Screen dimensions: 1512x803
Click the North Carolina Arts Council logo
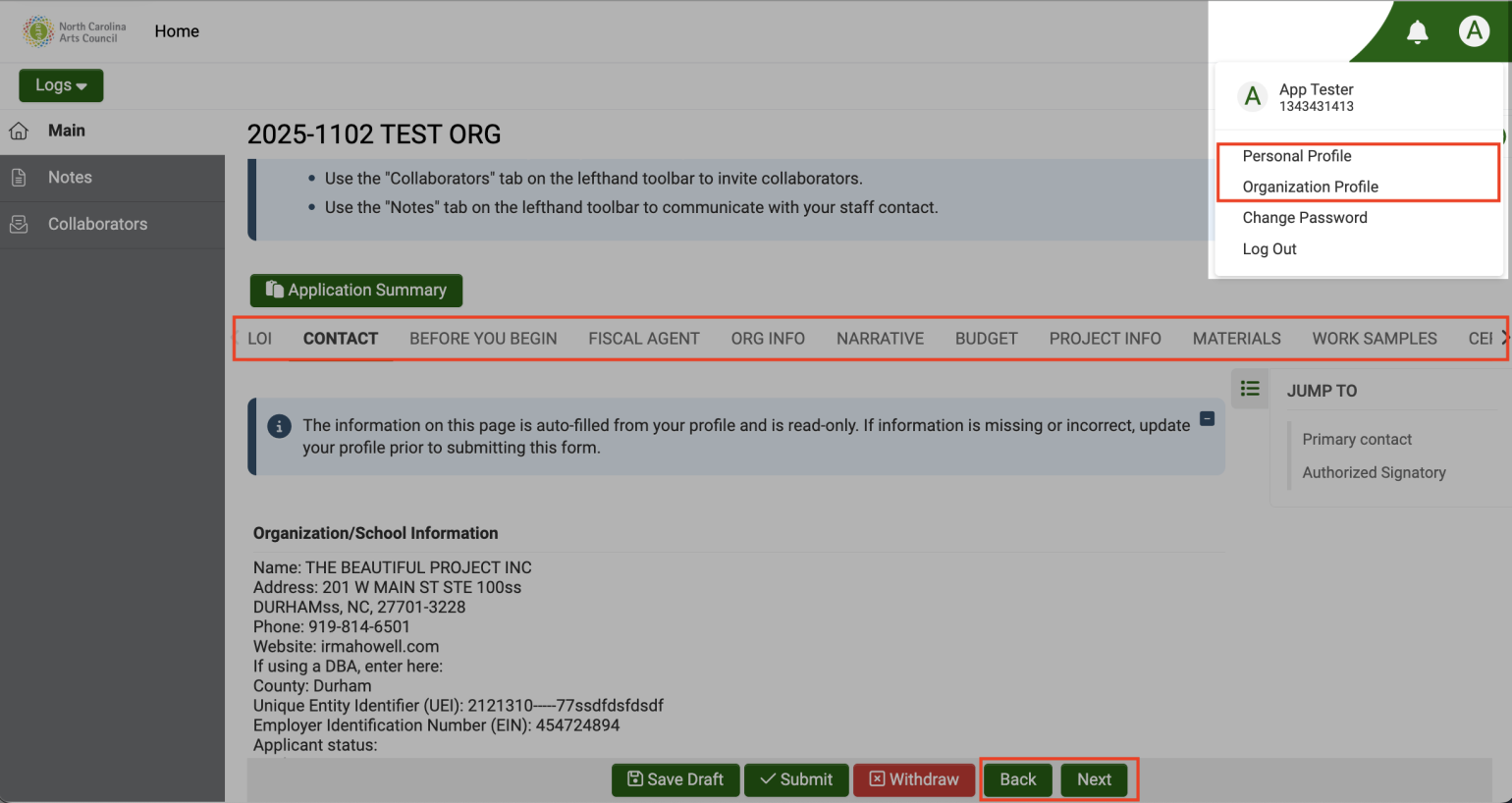(74, 30)
